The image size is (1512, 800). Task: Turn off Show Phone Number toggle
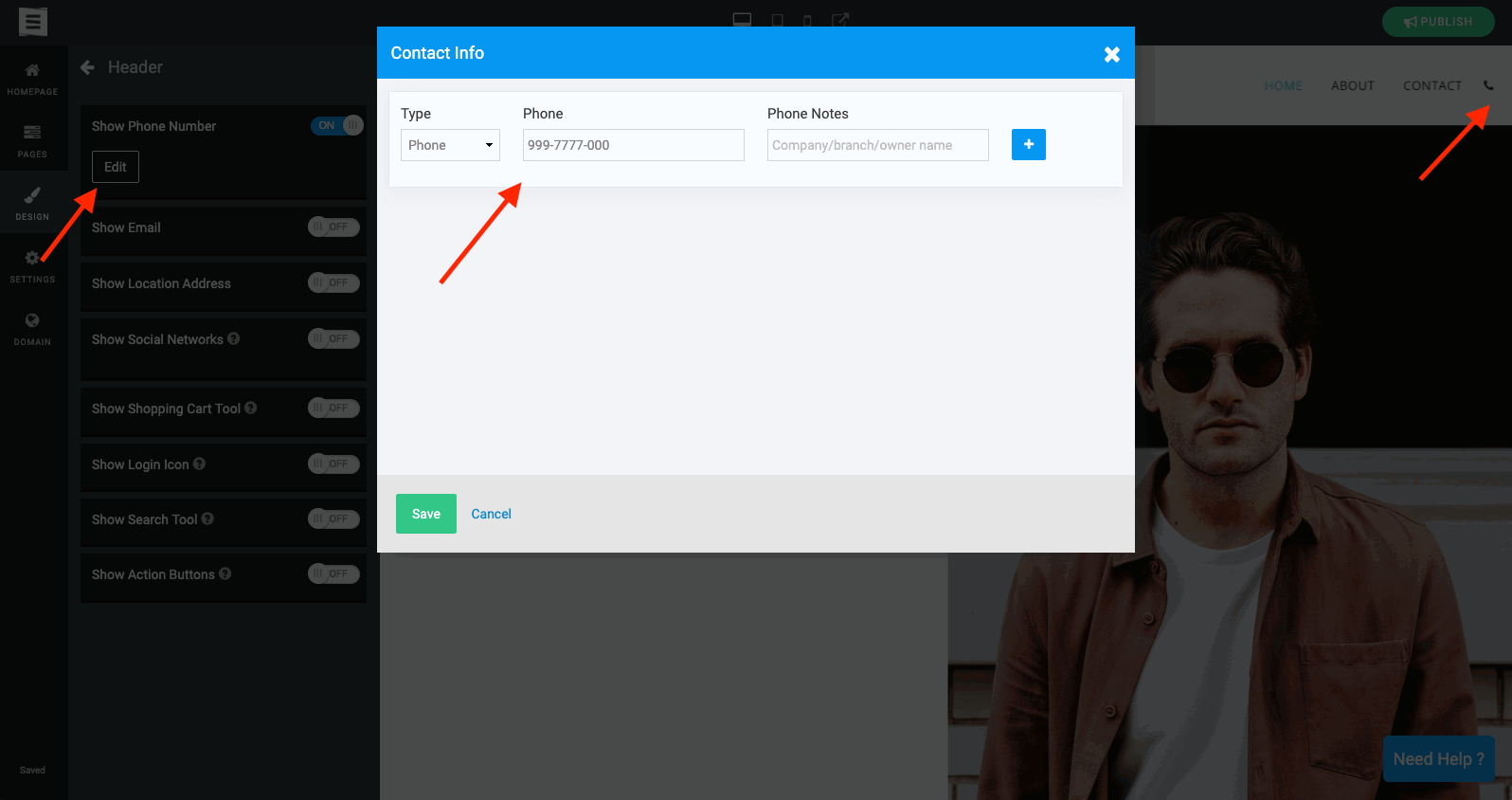[337, 125]
